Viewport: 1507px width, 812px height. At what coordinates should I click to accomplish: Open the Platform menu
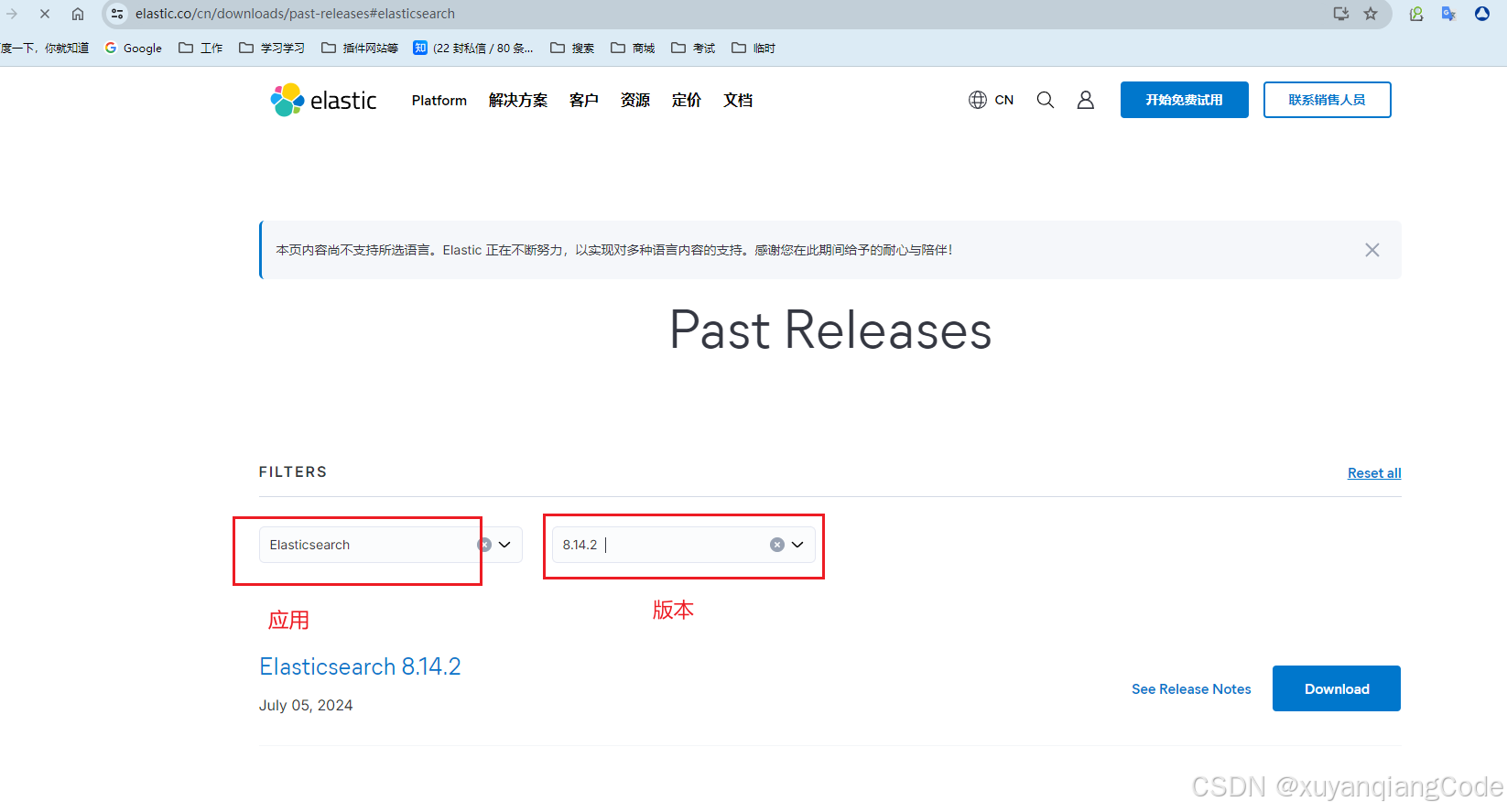(x=439, y=101)
